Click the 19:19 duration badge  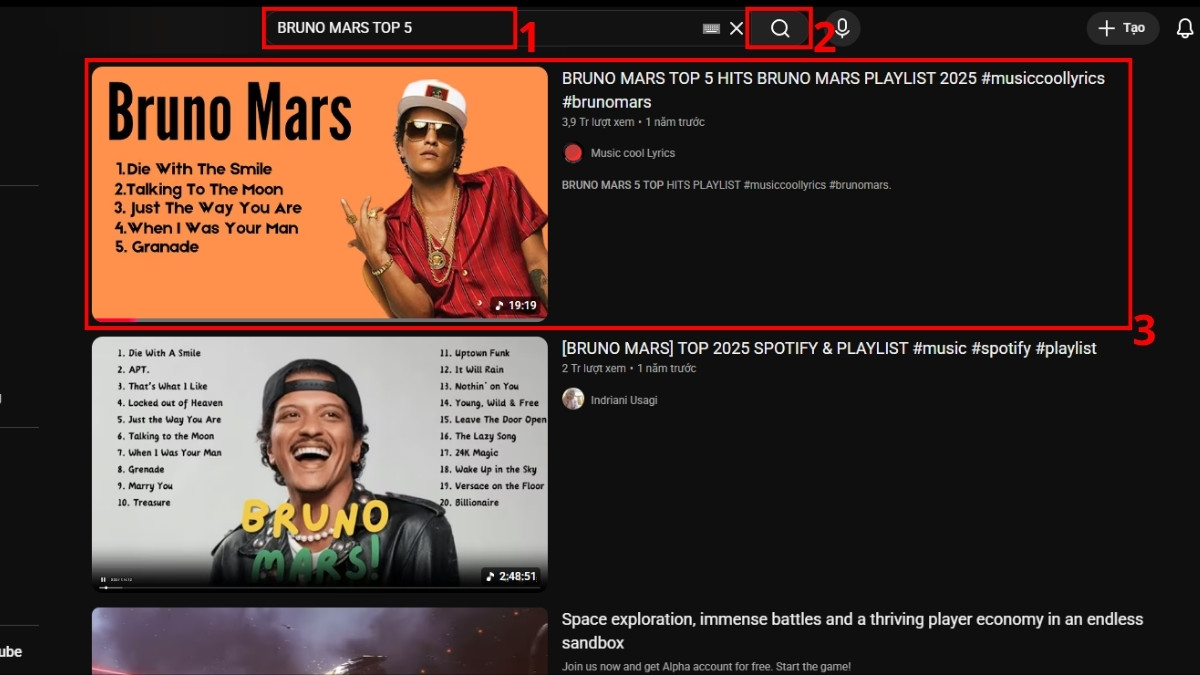pyautogui.click(x=516, y=305)
